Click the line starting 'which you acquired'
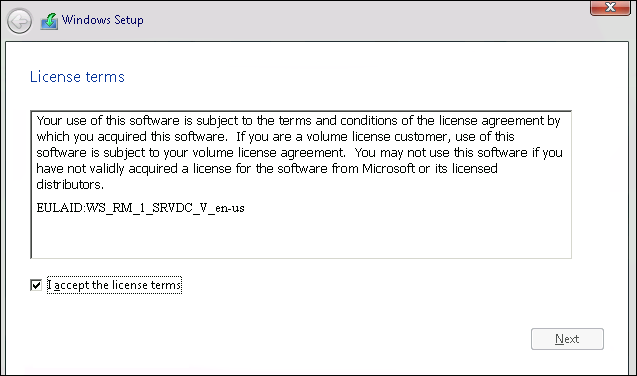 (275, 137)
